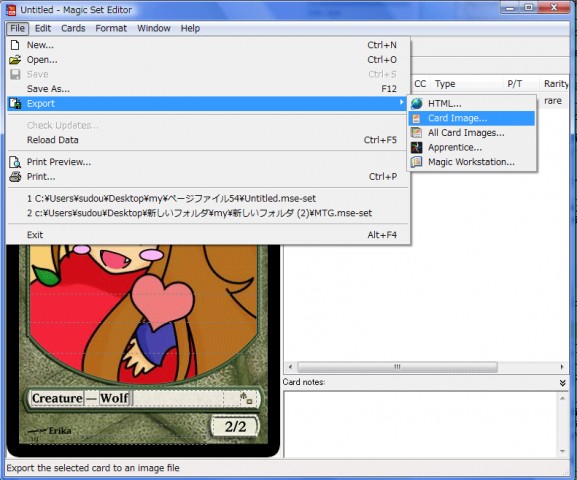This screenshot has height=480, width=577.
Task: Click the 2/2 power toughness box
Action: [x=235, y=427]
